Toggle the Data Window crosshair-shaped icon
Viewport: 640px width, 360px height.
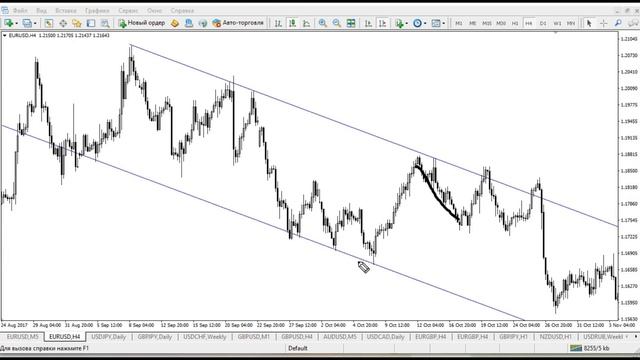[x=63, y=23]
